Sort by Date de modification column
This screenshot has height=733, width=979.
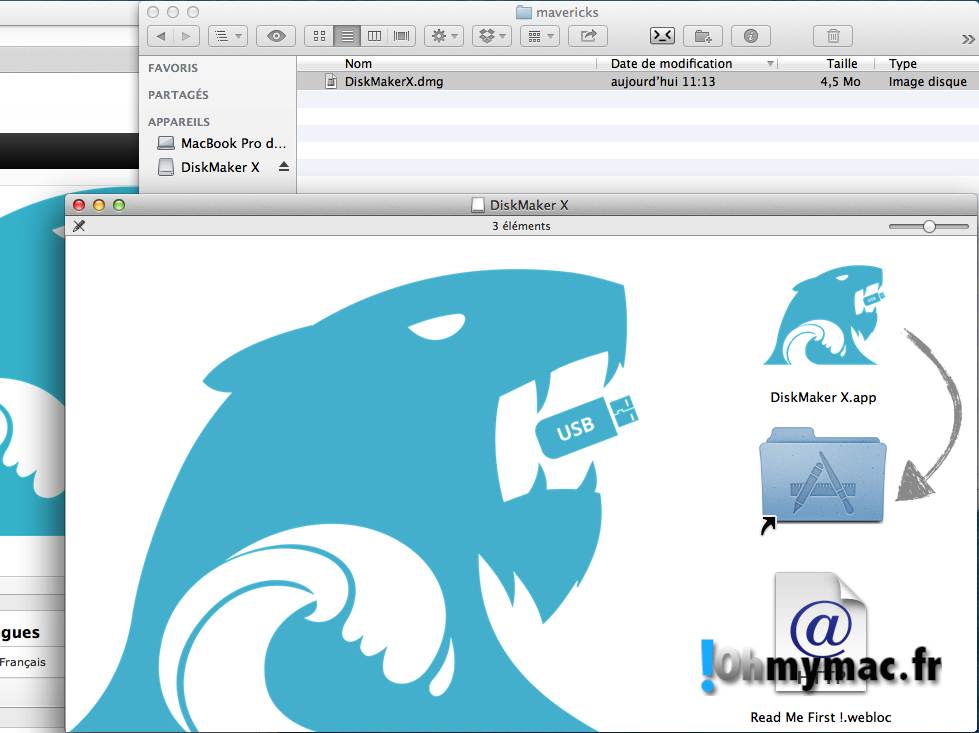coord(672,63)
